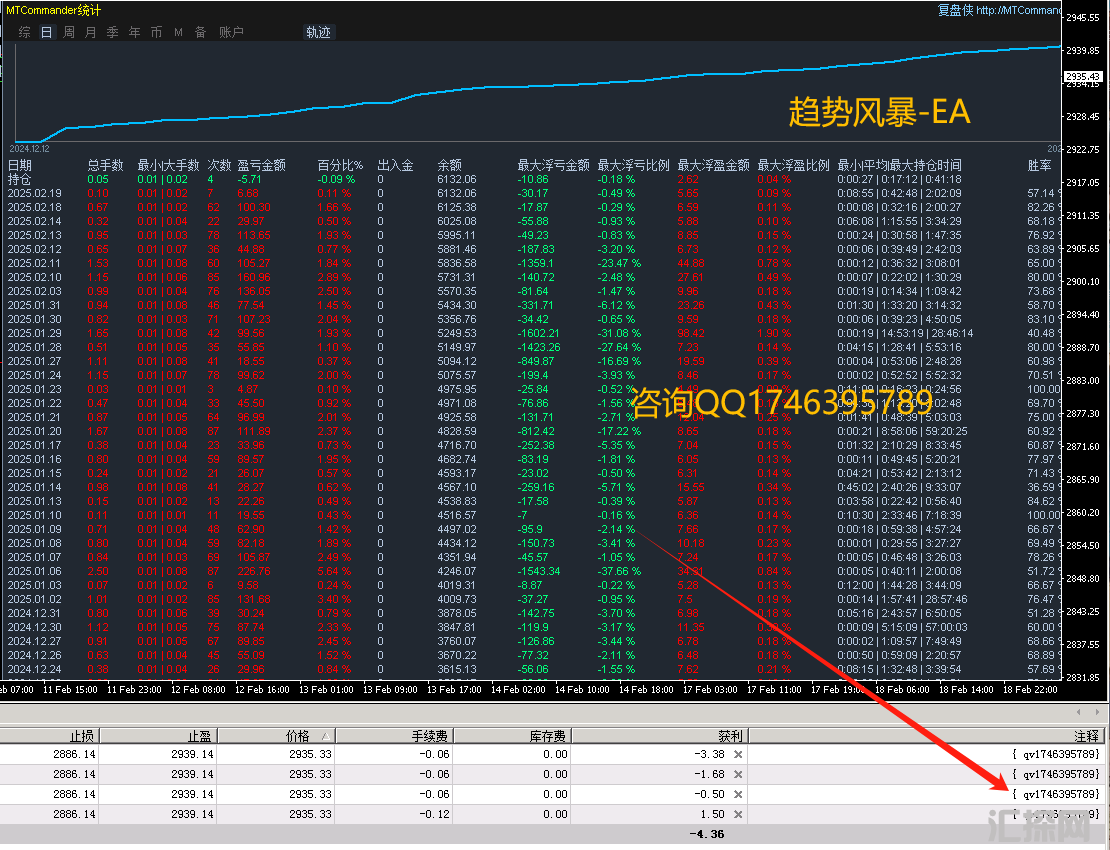The width and height of the screenshot is (1110, 850).
Task: Click the total floating profit -4.36
Action: (706, 834)
